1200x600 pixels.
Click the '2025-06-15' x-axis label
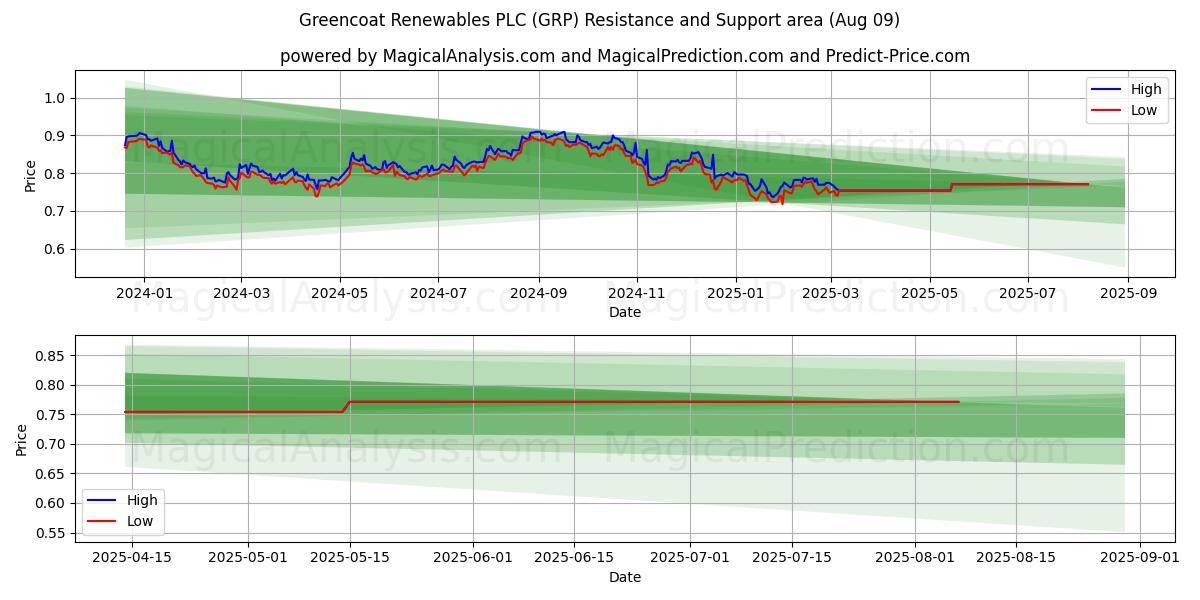(x=574, y=558)
